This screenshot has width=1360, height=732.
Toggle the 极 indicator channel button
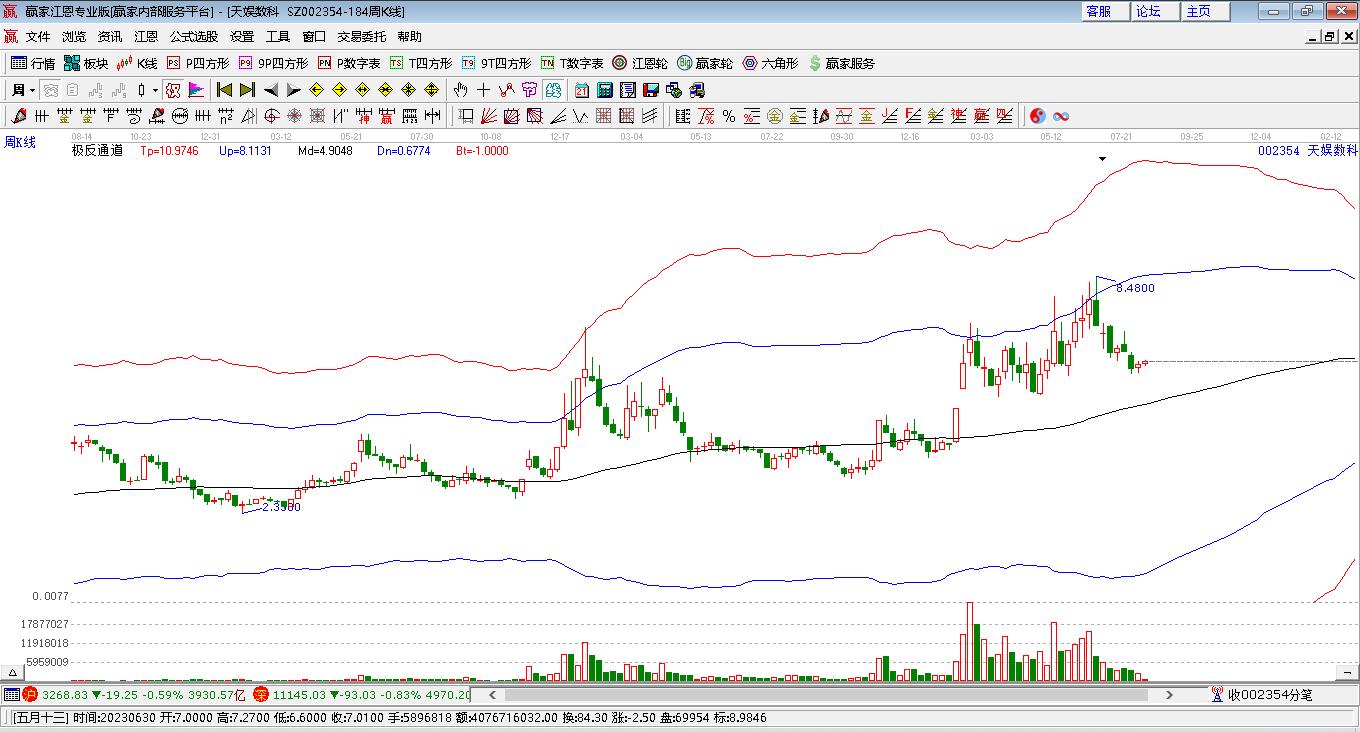172,90
